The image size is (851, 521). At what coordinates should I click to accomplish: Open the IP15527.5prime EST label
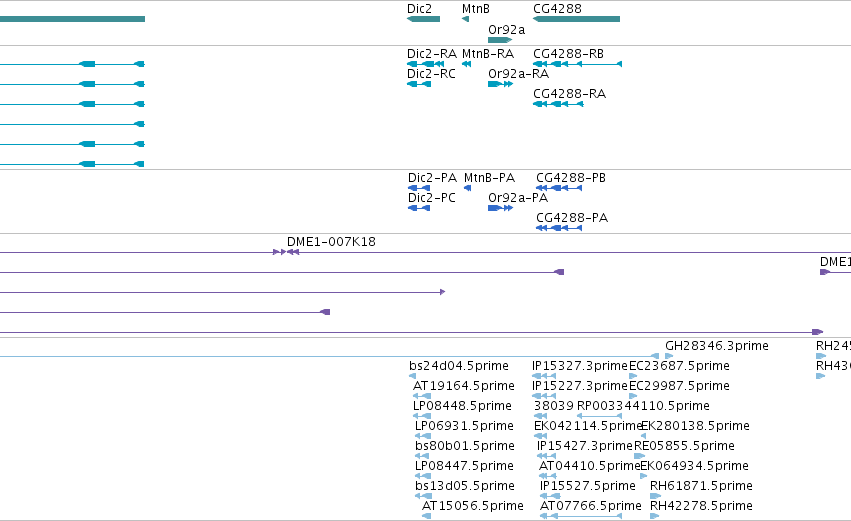pyautogui.click(x=588, y=487)
